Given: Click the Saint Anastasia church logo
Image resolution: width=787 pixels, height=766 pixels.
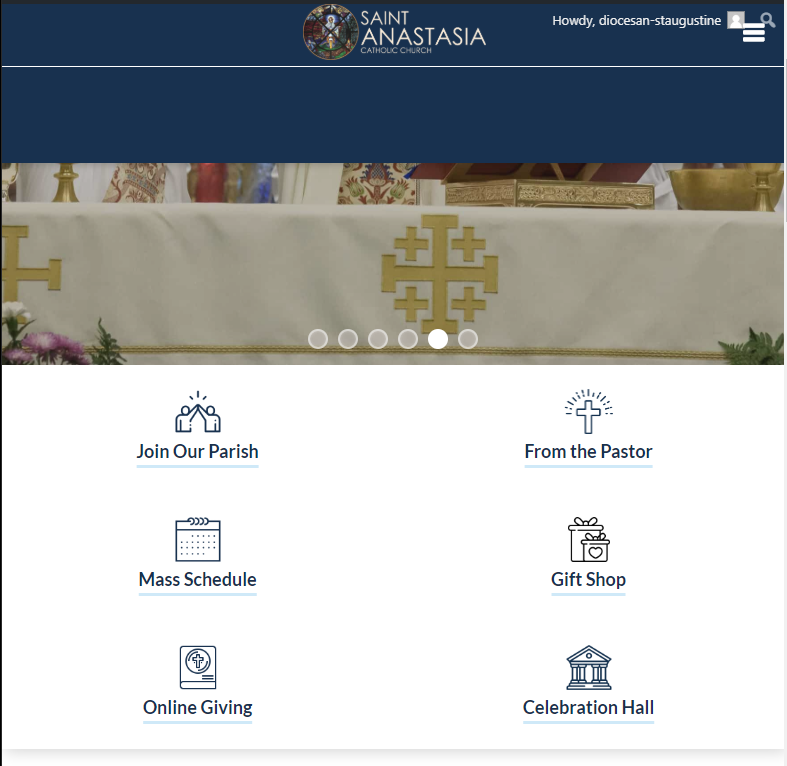Looking at the screenshot, I should click(x=395, y=32).
